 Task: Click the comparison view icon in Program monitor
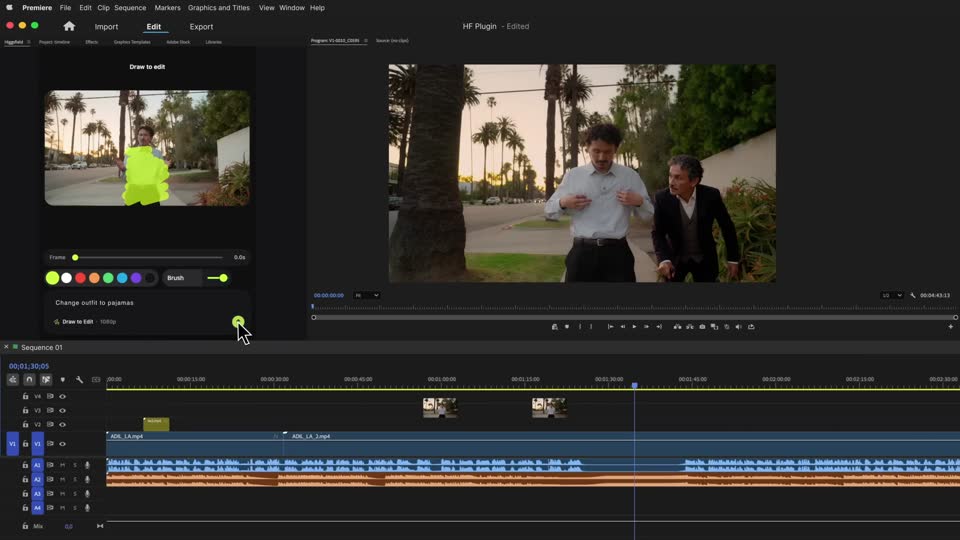click(714, 327)
